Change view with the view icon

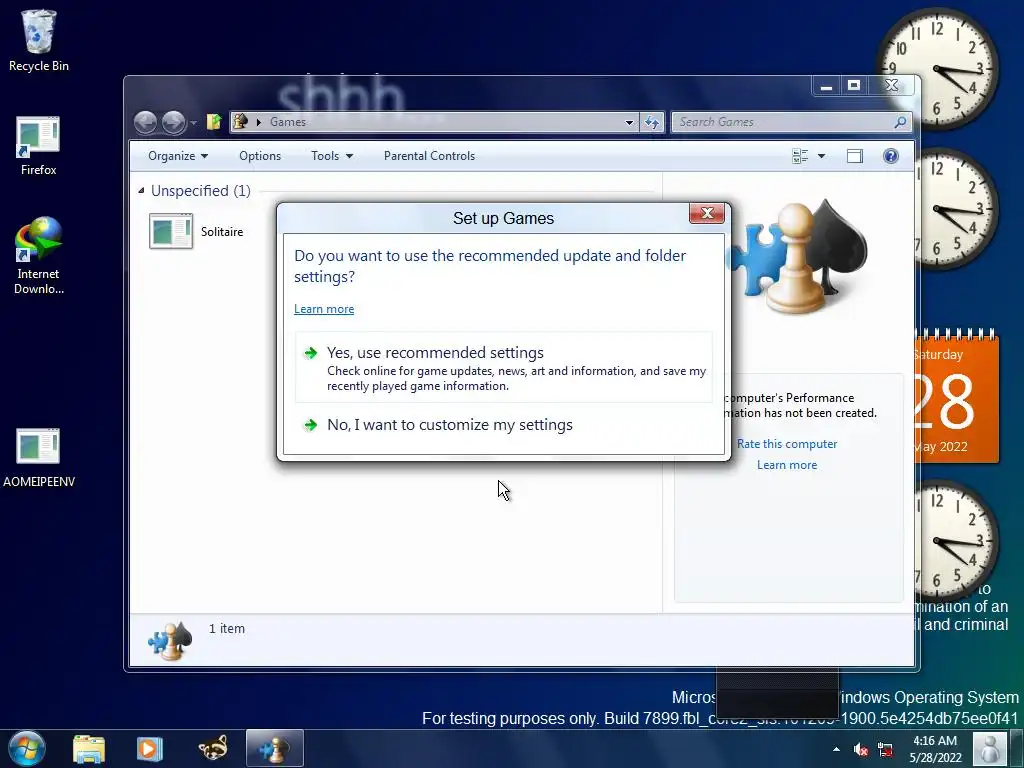800,156
